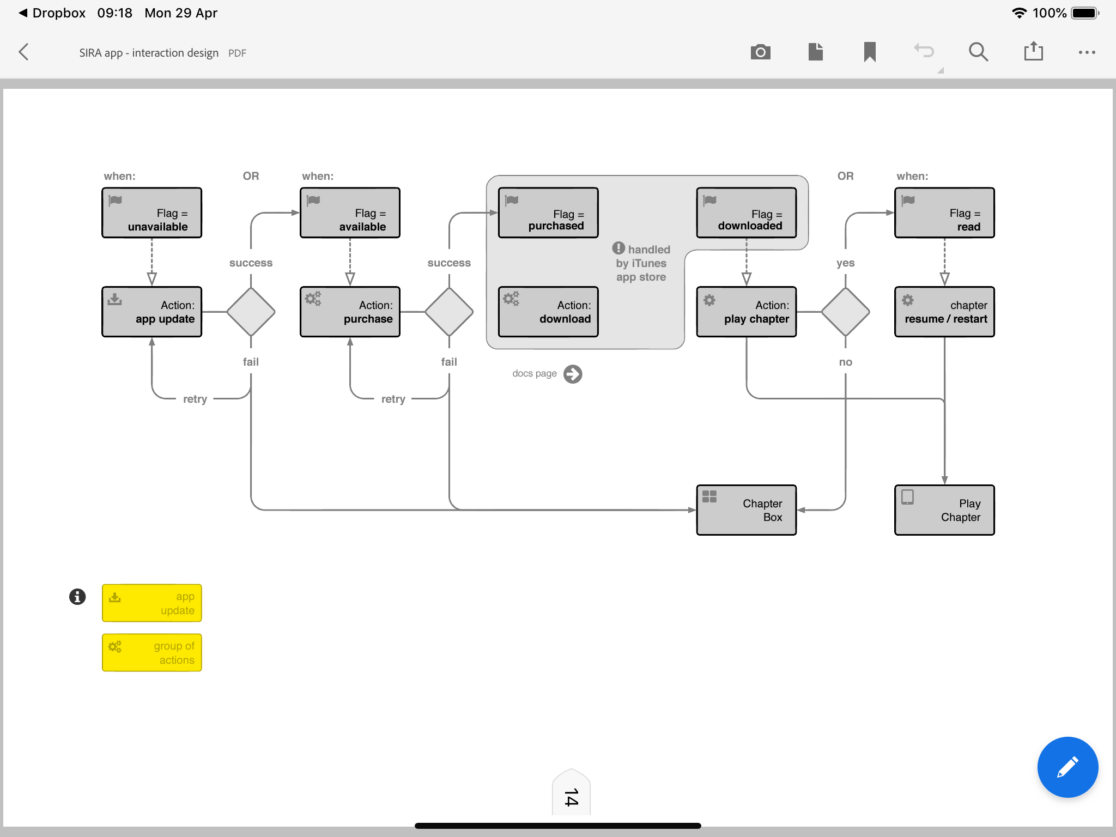Image resolution: width=1116 pixels, height=837 pixels.
Task: Tap the share export icon
Action: [x=1033, y=52]
